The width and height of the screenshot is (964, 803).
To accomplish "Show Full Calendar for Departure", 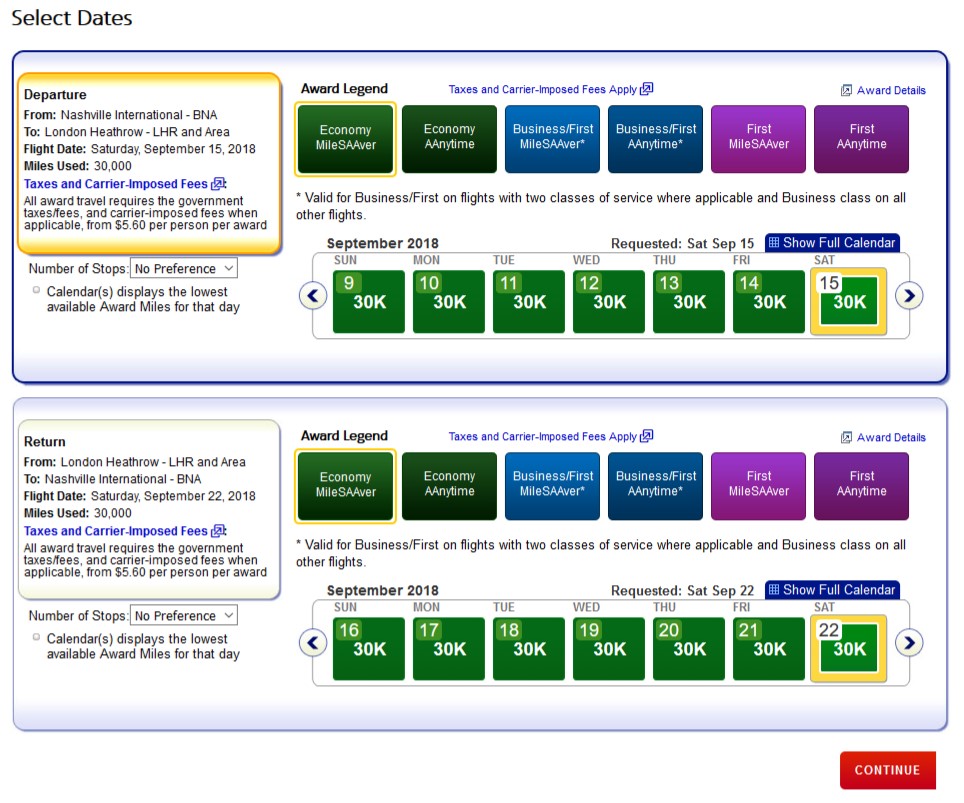I will tap(831, 243).
